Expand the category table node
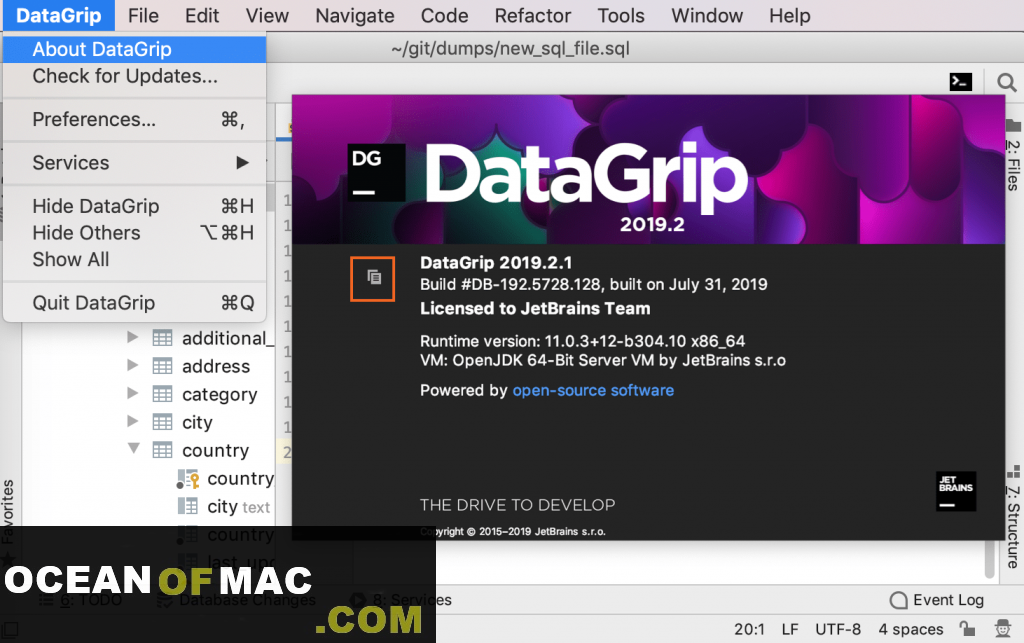 [x=133, y=394]
